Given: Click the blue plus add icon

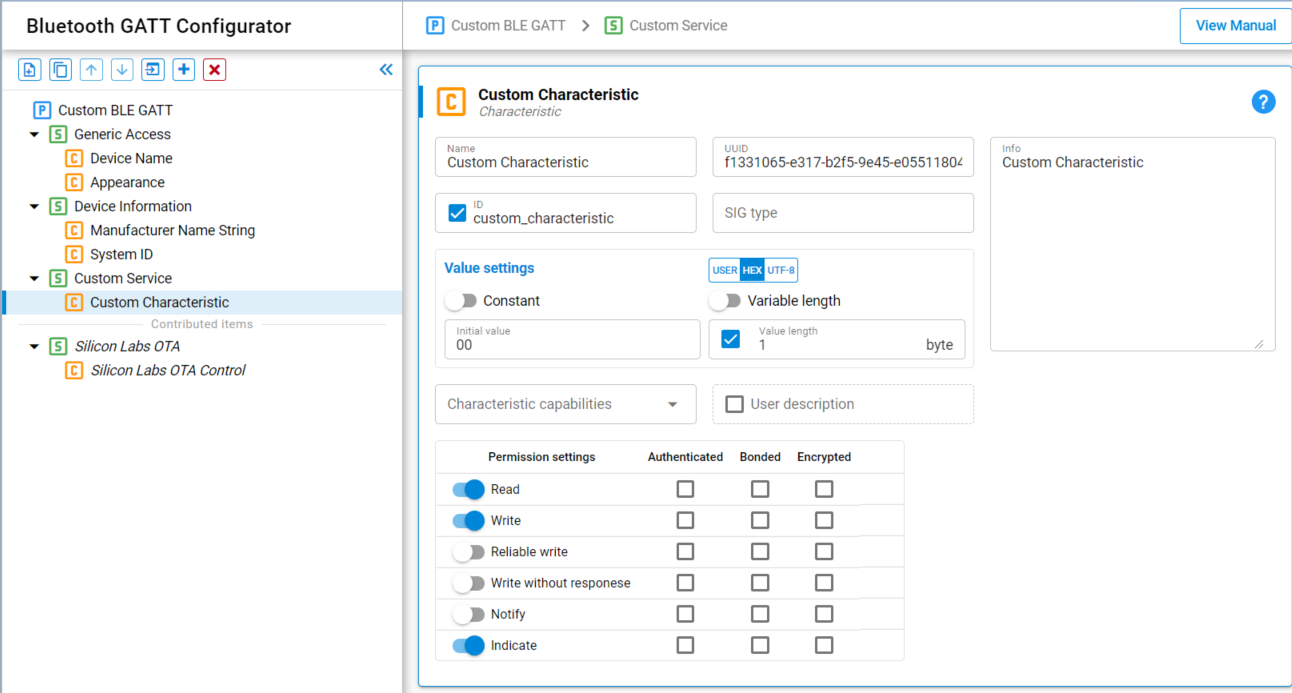Looking at the screenshot, I should click(184, 70).
